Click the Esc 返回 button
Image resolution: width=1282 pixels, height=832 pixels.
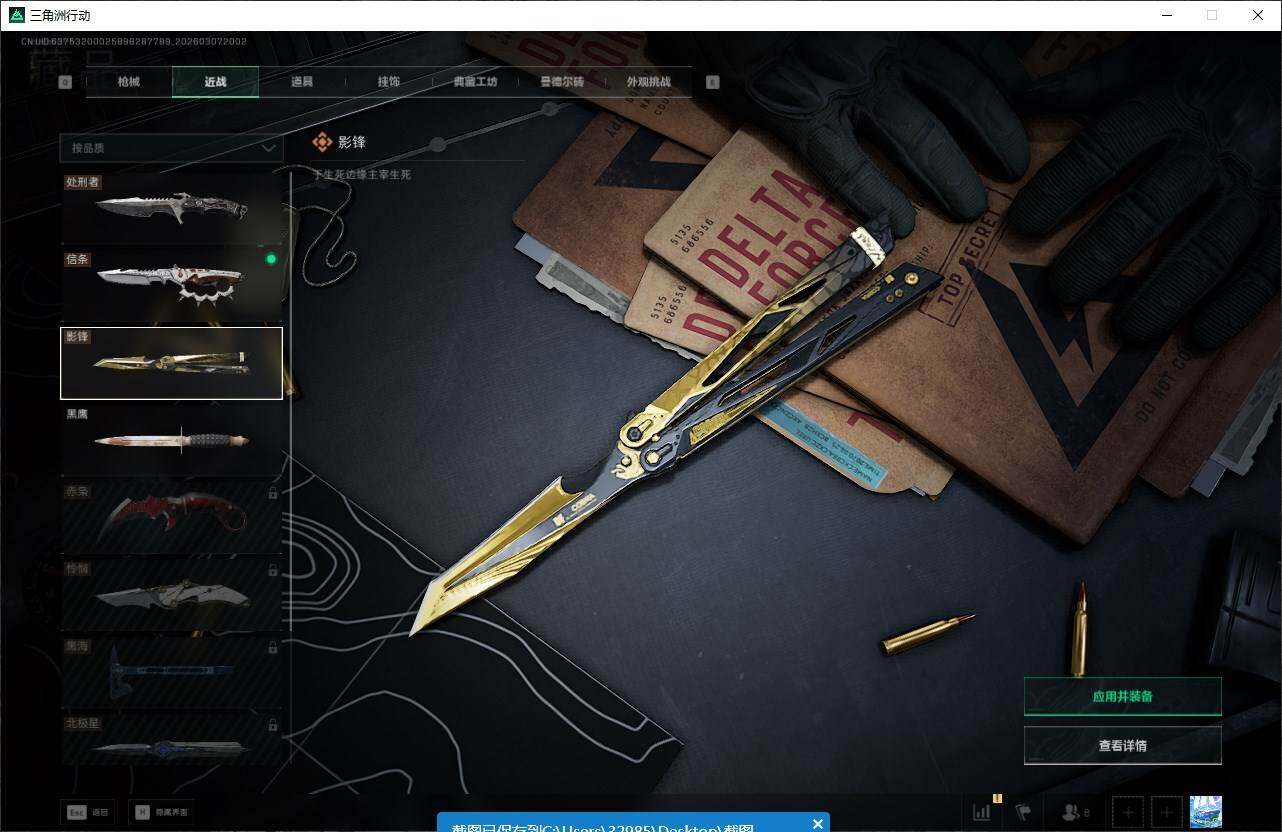pos(88,812)
